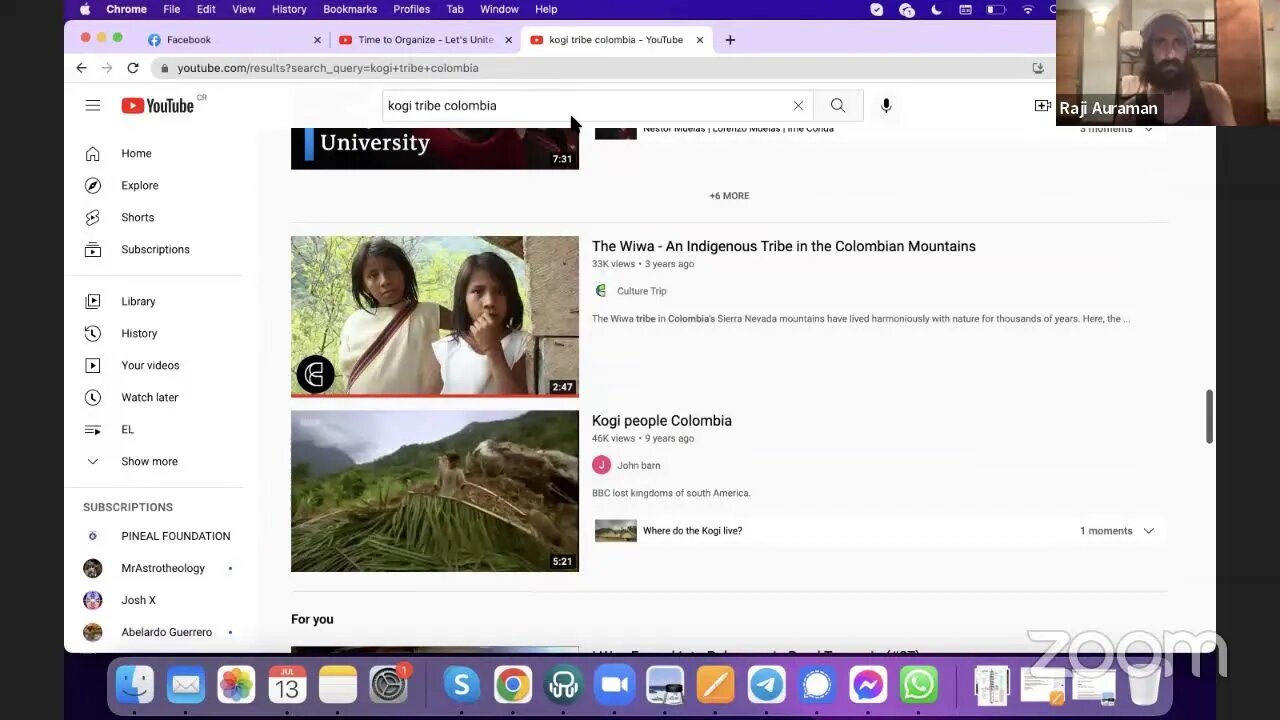The image size is (1280, 720).
Task: Visit the John barn channel
Action: (638, 465)
